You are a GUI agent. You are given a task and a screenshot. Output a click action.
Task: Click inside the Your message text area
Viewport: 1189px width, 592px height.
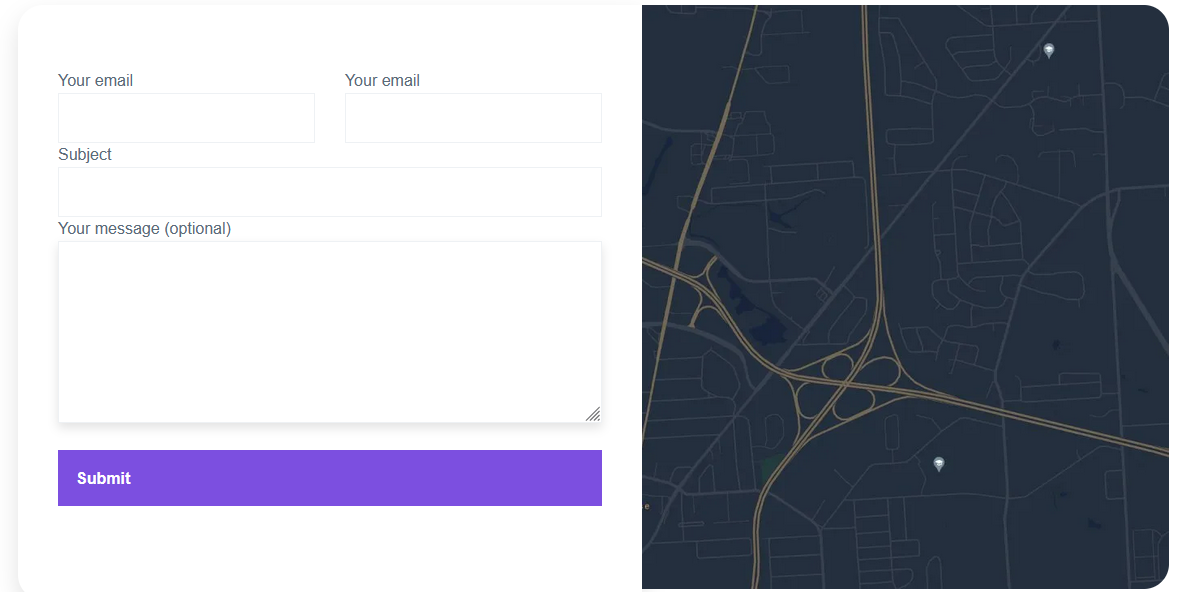coord(330,332)
